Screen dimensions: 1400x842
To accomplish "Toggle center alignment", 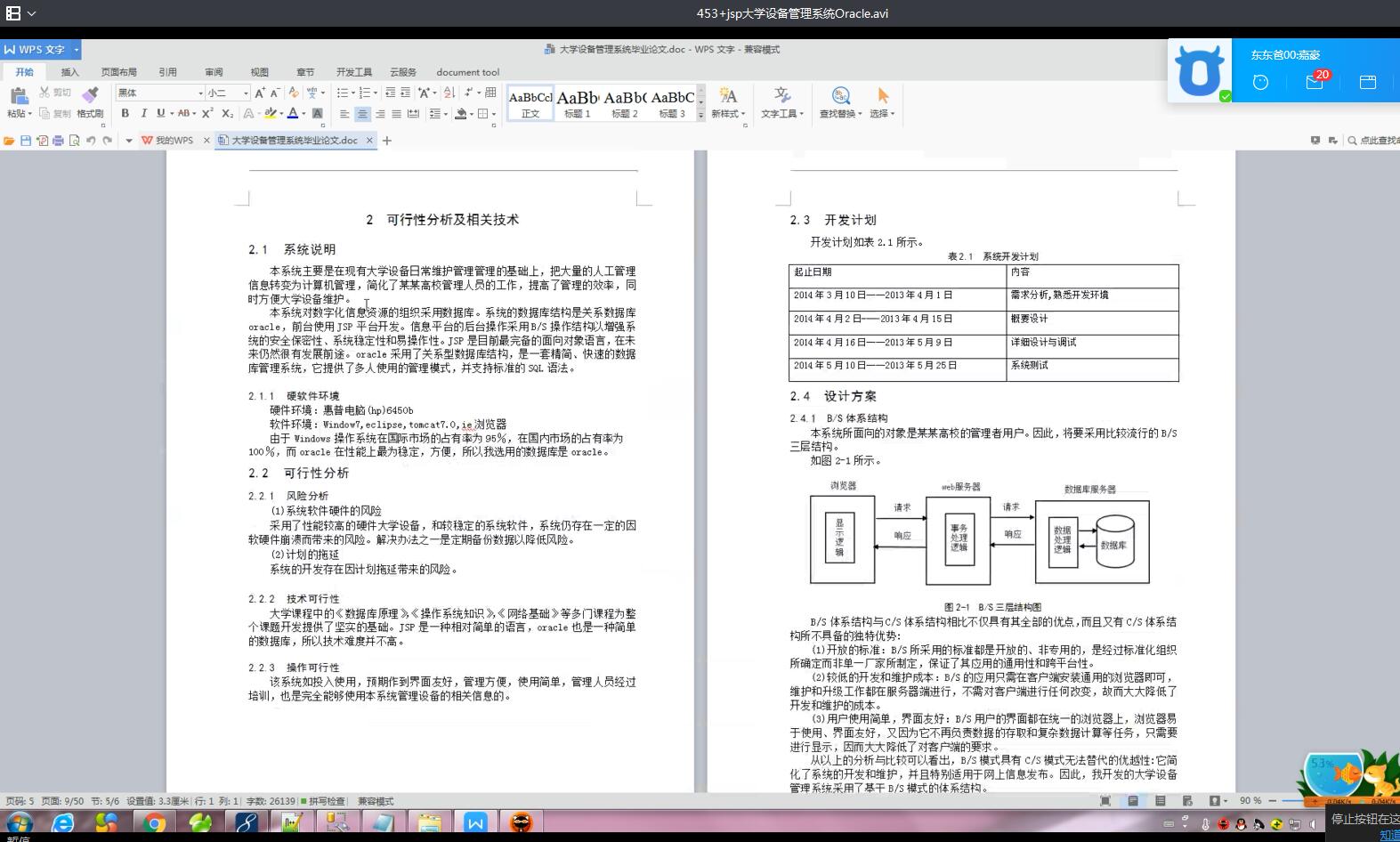I will pos(362,114).
